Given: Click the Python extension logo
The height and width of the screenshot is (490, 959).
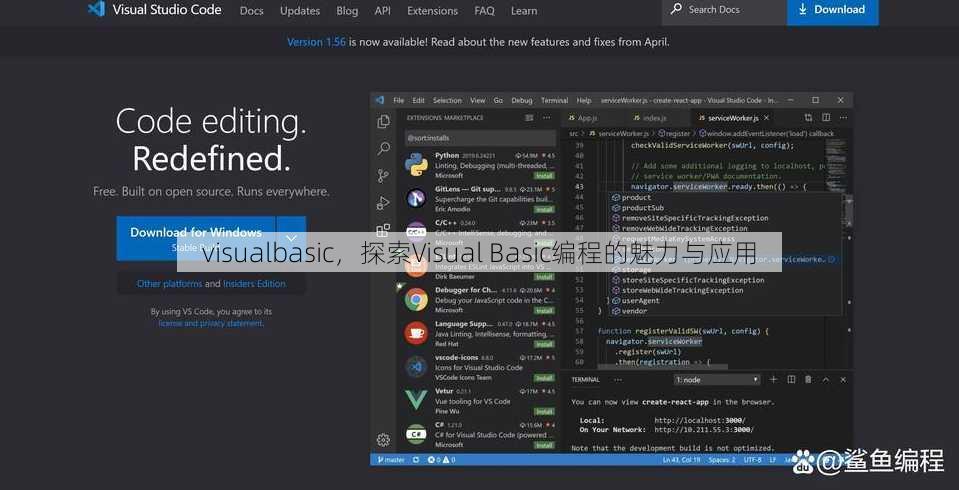Looking at the screenshot, I should tap(416, 165).
